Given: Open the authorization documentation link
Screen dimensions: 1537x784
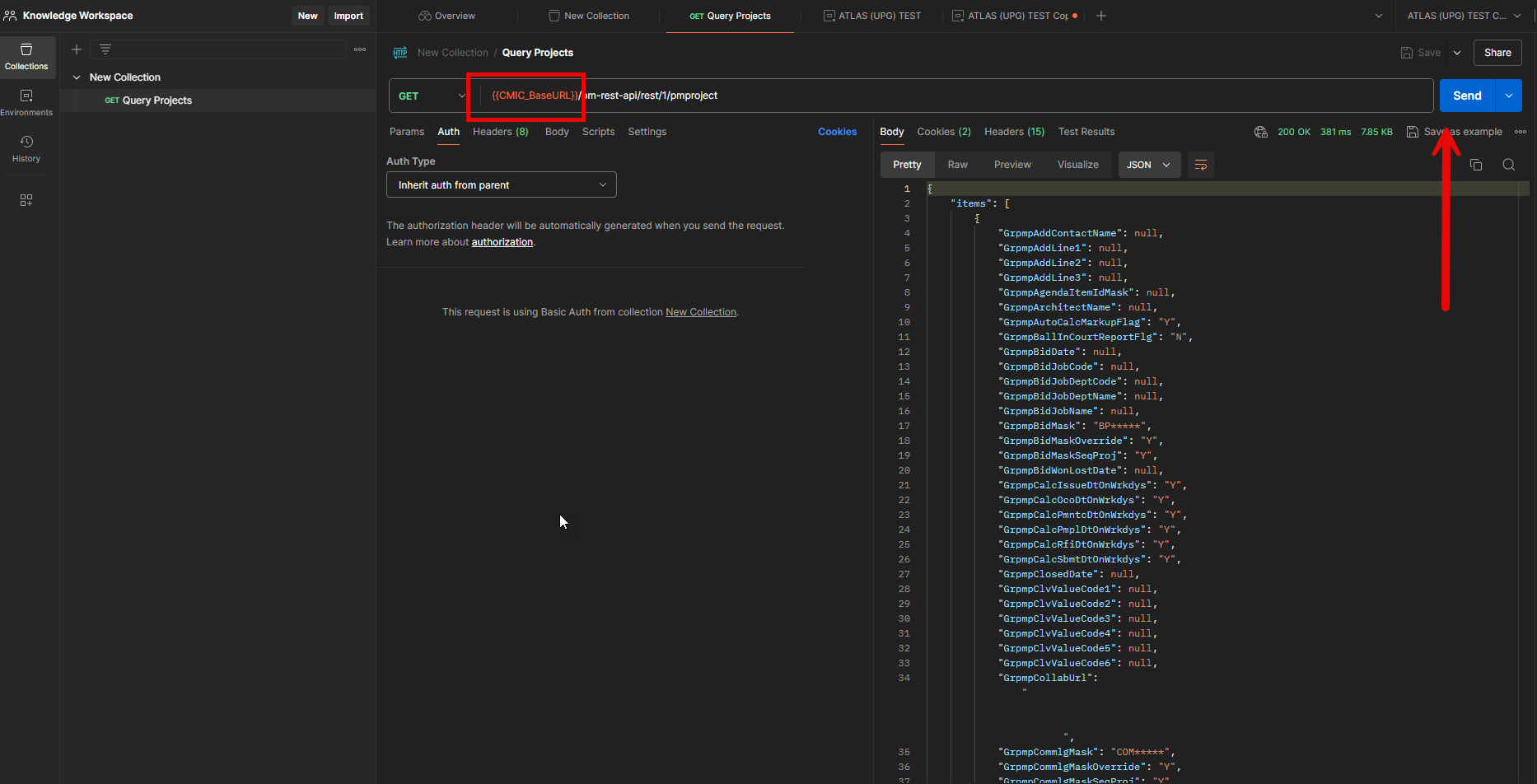Looking at the screenshot, I should point(502,242).
